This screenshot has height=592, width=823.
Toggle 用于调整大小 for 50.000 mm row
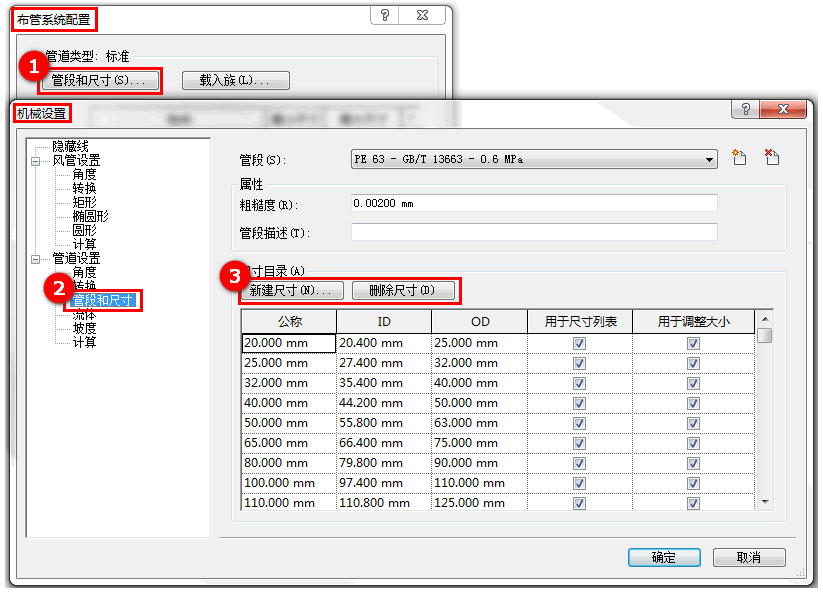point(693,423)
